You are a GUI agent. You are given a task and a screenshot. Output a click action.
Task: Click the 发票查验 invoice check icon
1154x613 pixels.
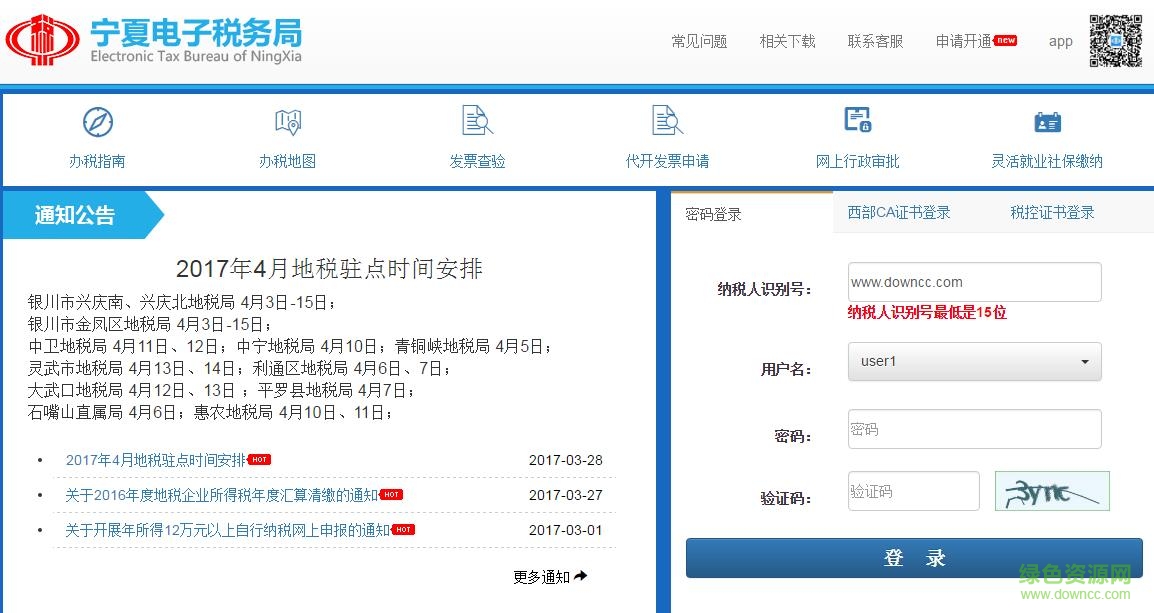pos(477,121)
